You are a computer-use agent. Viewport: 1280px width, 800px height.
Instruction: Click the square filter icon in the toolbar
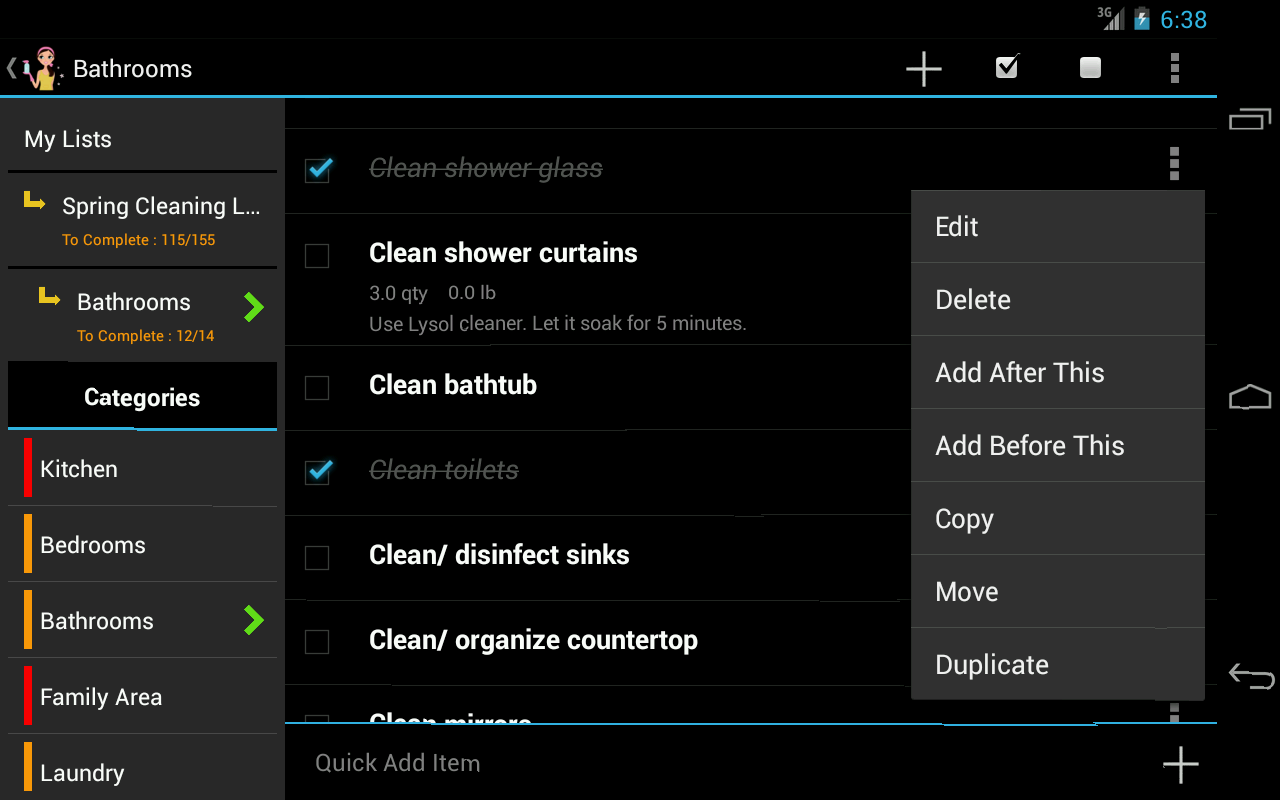pyautogui.click(x=1089, y=68)
